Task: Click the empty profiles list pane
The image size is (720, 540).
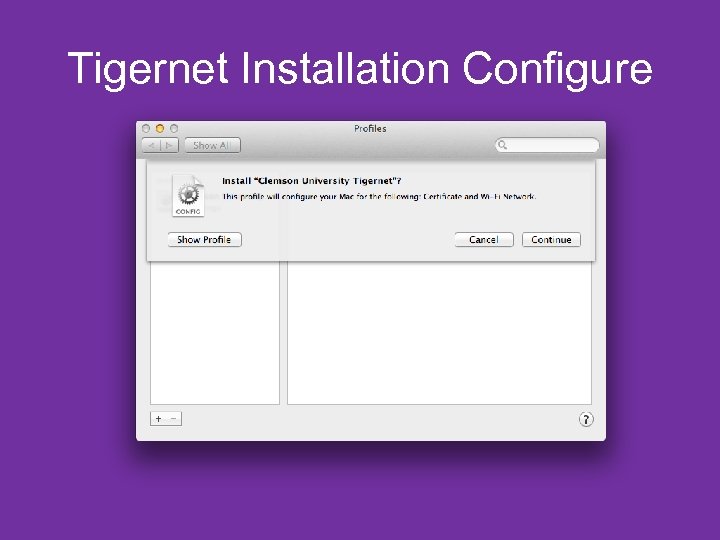Action: pos(215,333)
